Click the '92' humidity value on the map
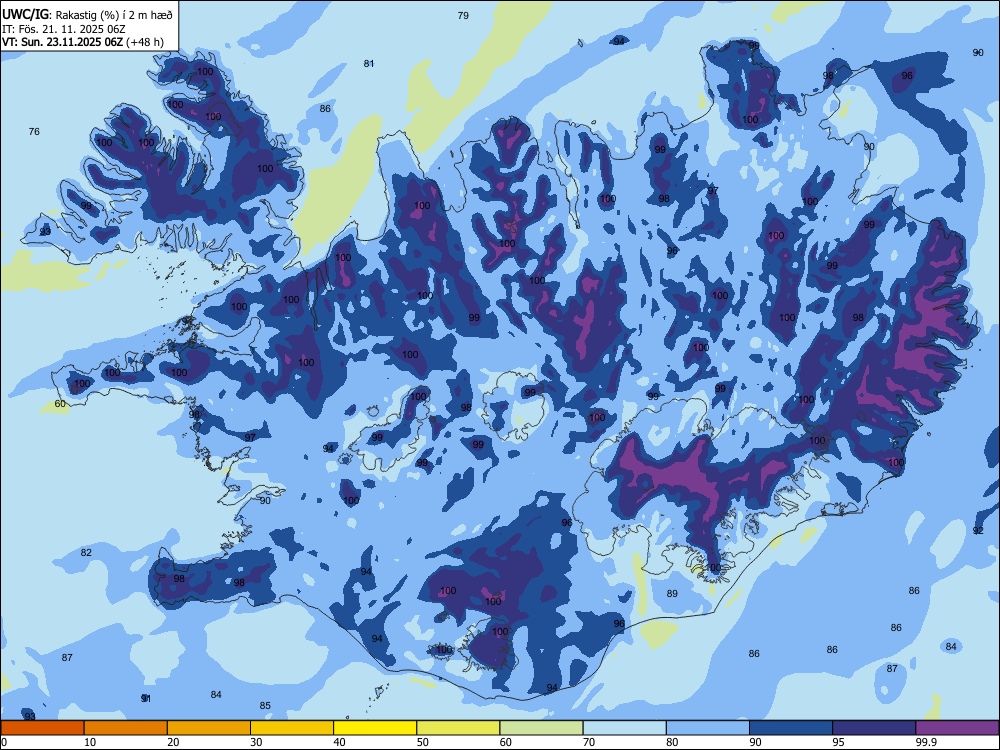Screen dimensions: 1000x750 [978, 531]
